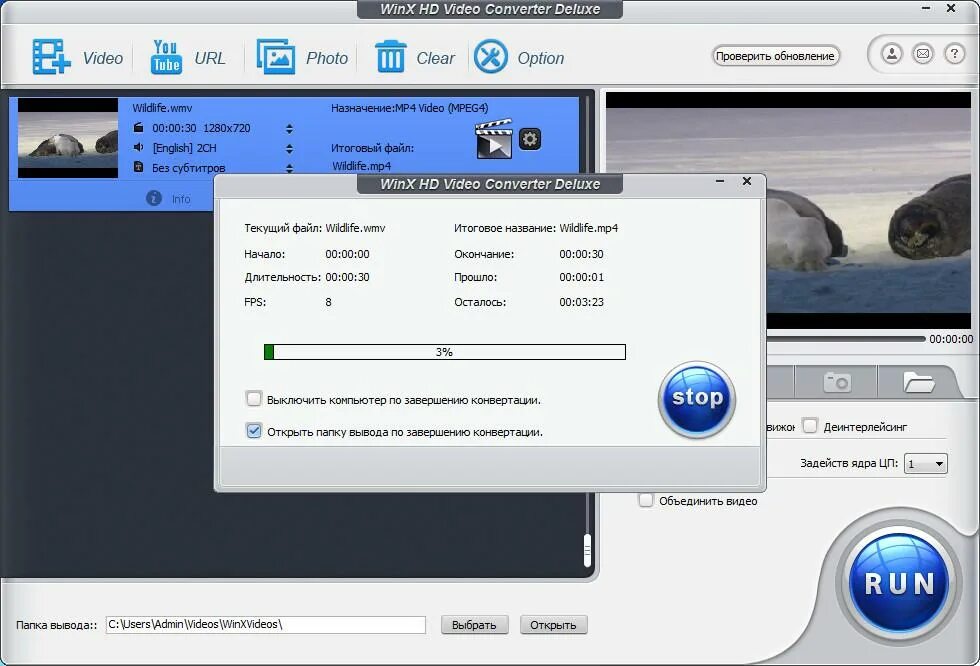Click the preview playback seek bar

click(x=845, y=339)
